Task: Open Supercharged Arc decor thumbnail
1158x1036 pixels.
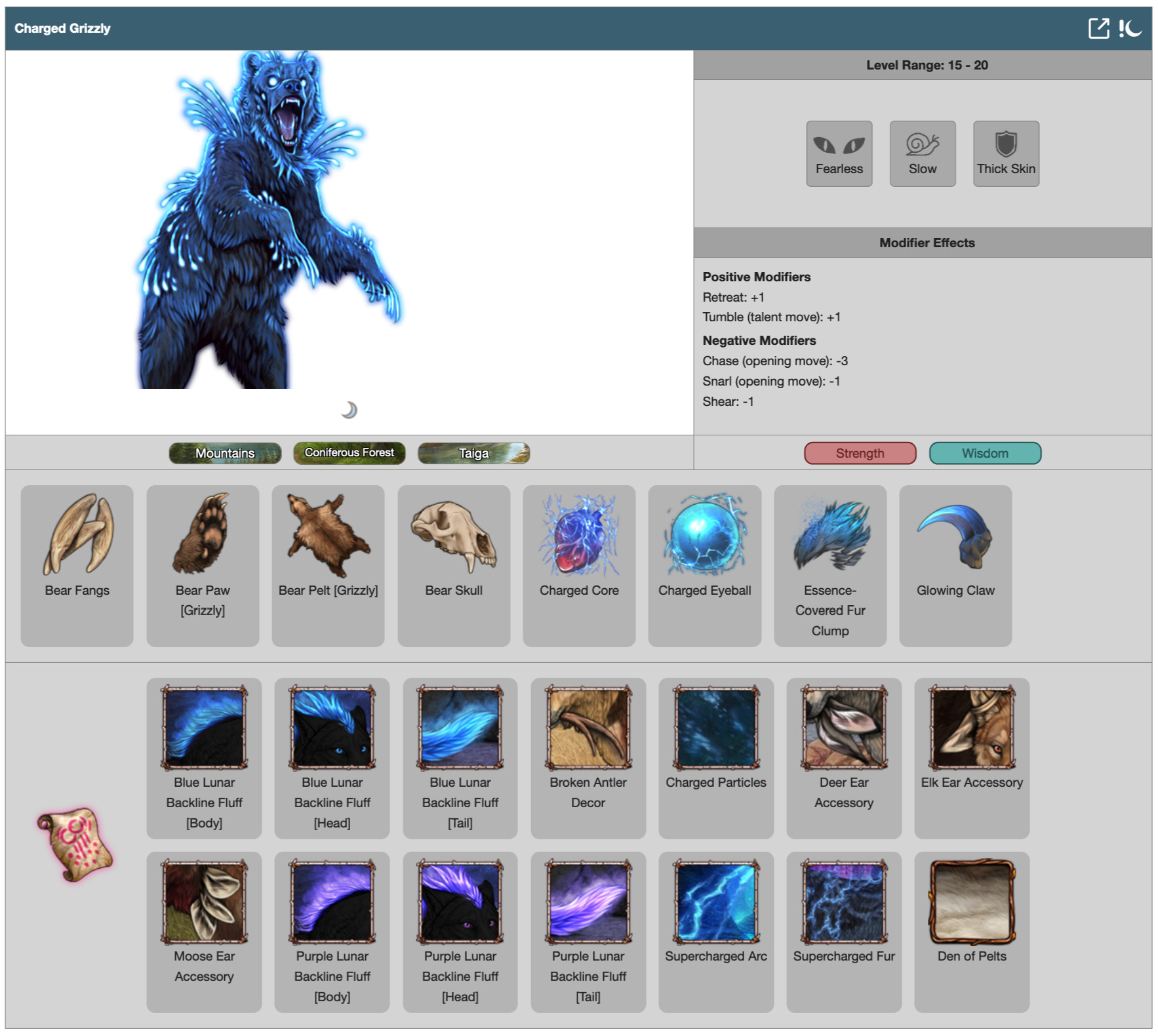Action: click(716, 902)
